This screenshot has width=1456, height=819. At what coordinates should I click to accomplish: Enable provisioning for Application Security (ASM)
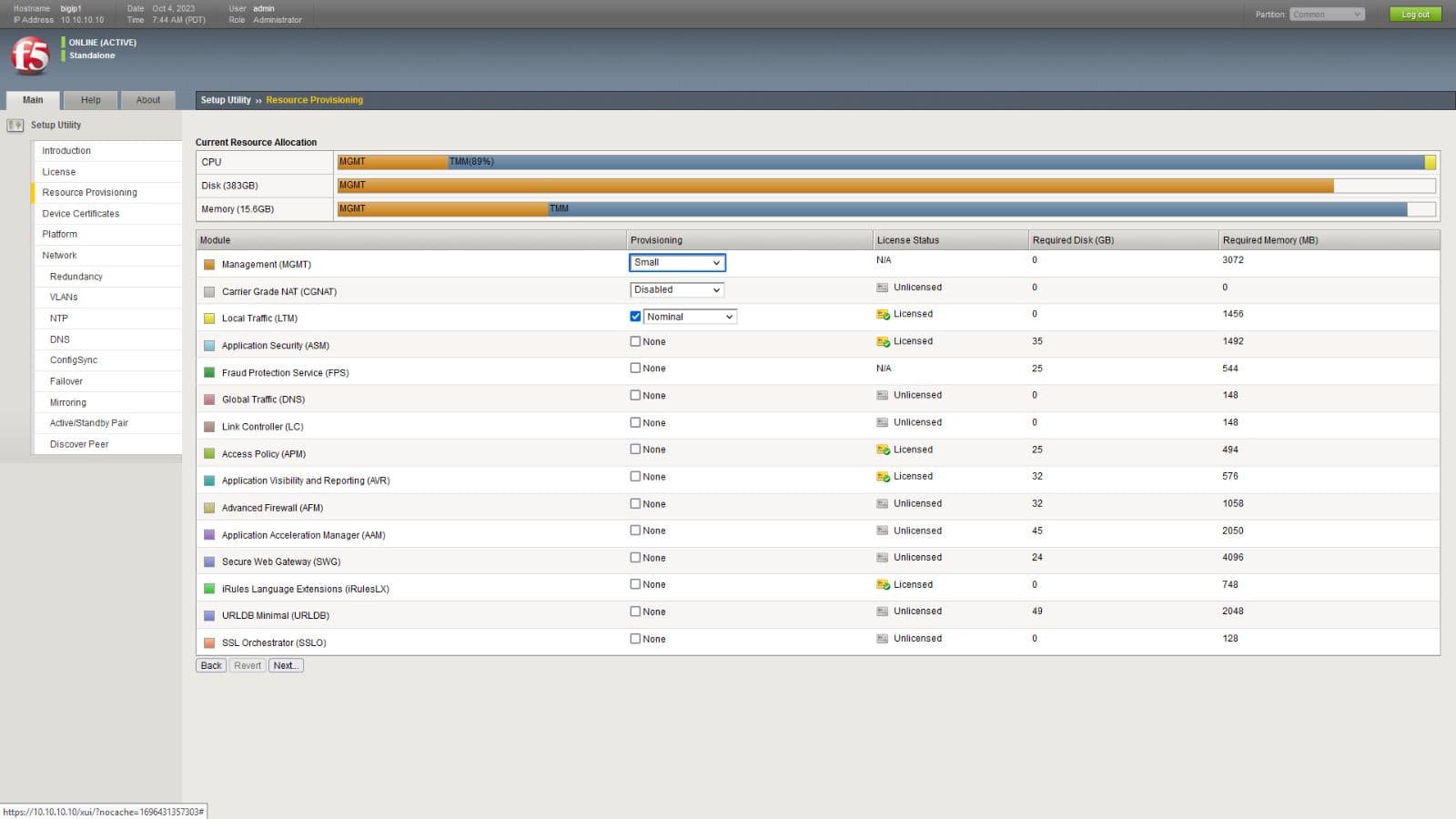coord(636,341)
